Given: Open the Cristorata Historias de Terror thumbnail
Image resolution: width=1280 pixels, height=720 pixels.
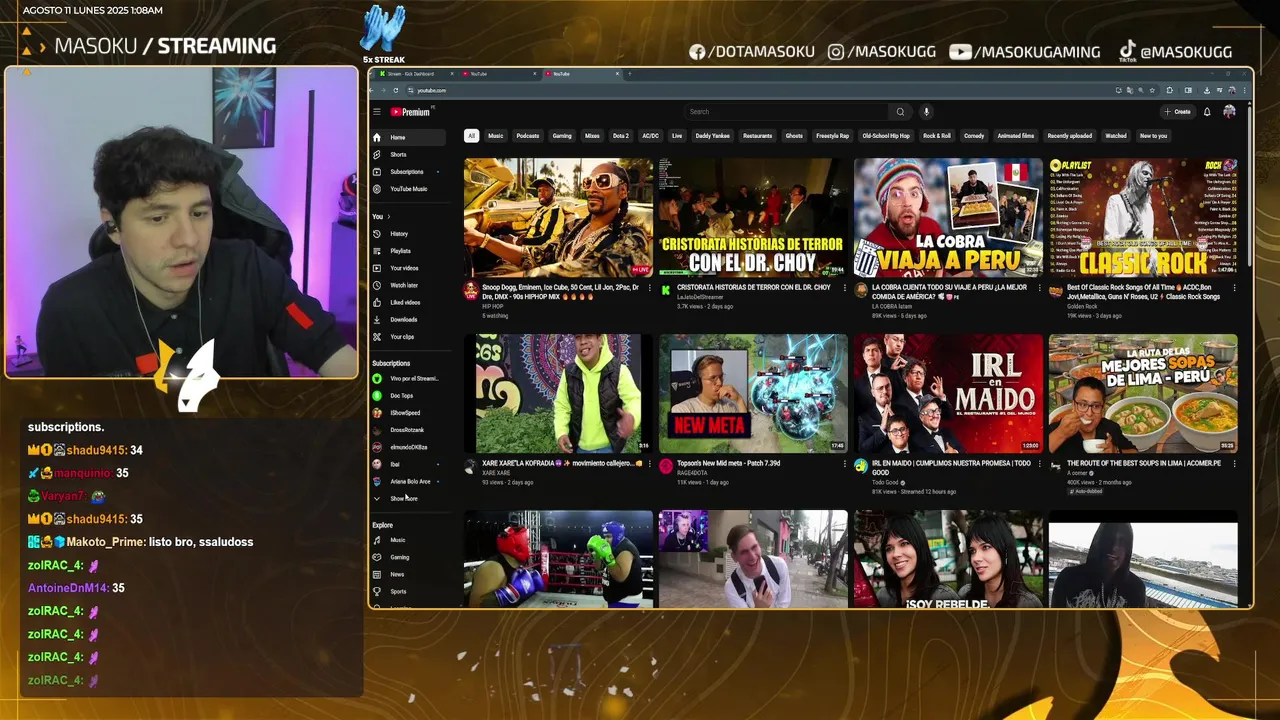Looking at the screenshot, I should (x=753, y=217).
